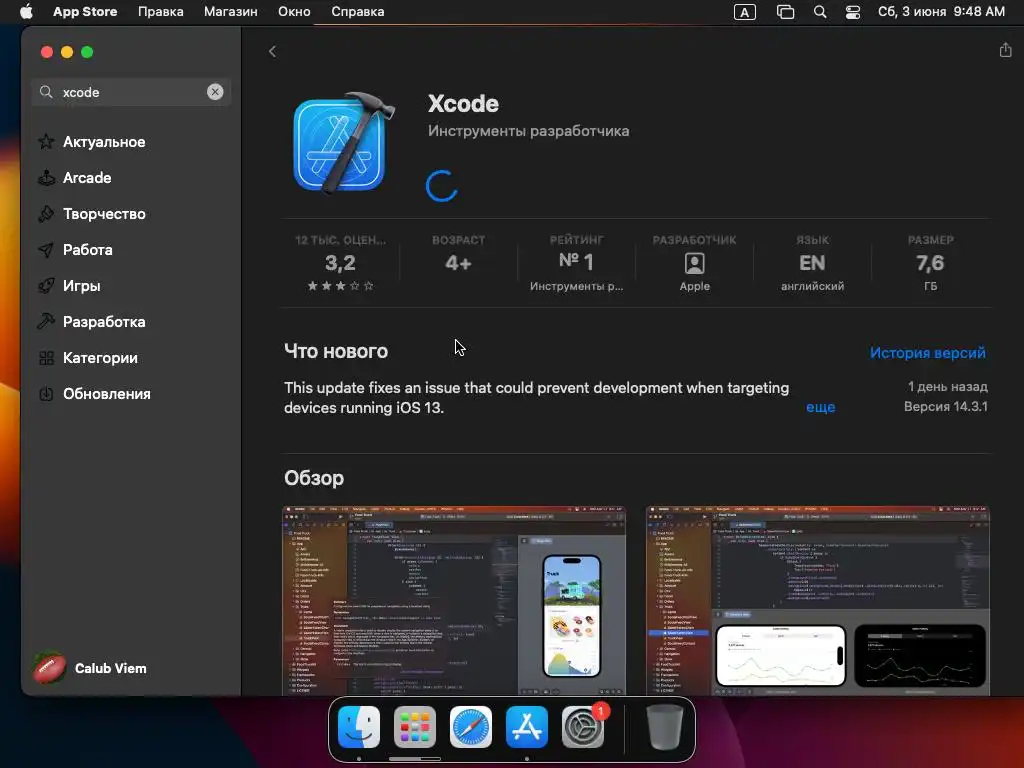Image resolution: width=1024 pixels, height=768 pixels.
Task: Go back with the chevron arrow
Action: click(272, 52)
